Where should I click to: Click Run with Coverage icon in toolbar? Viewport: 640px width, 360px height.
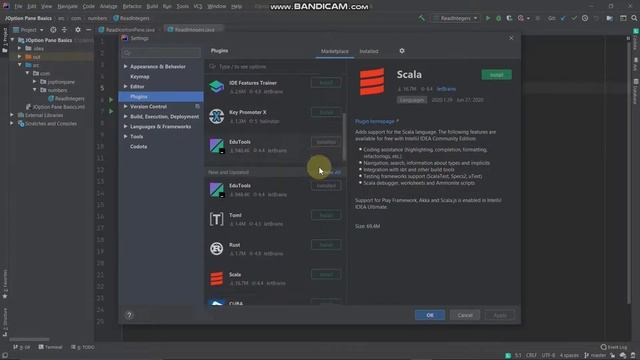coord(509,18)
